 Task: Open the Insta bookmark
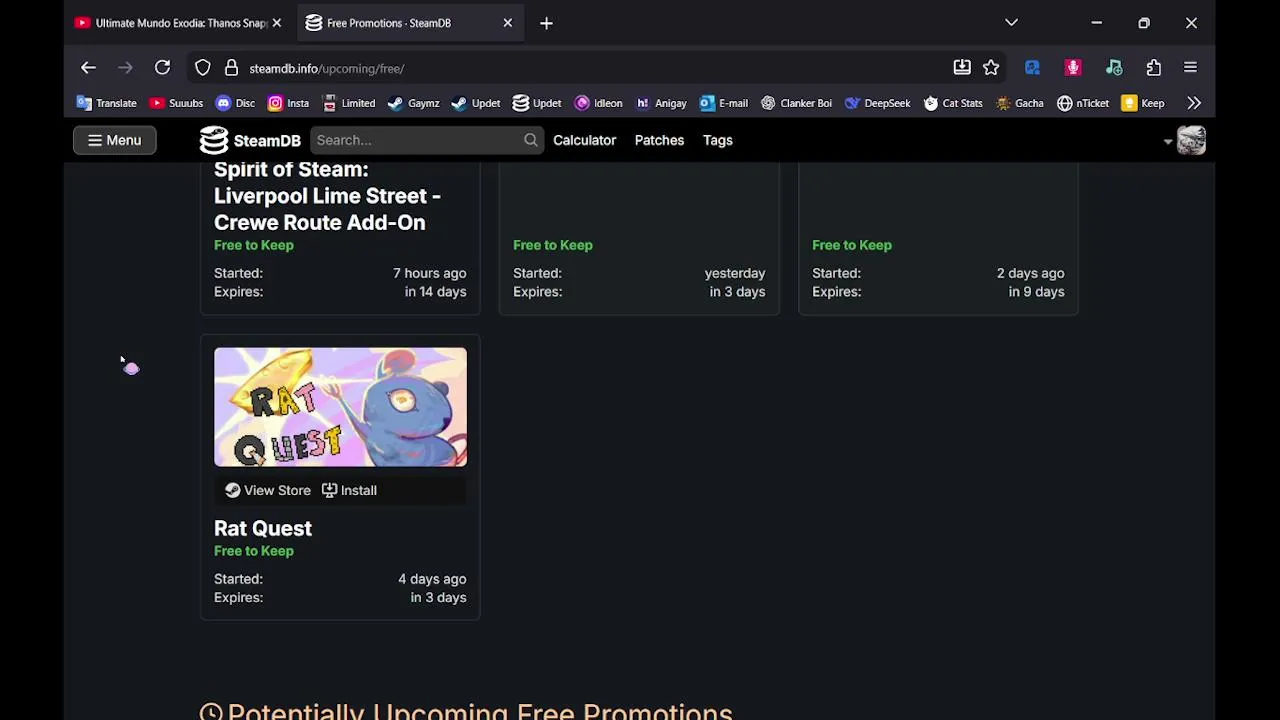[x=288, y=103]
